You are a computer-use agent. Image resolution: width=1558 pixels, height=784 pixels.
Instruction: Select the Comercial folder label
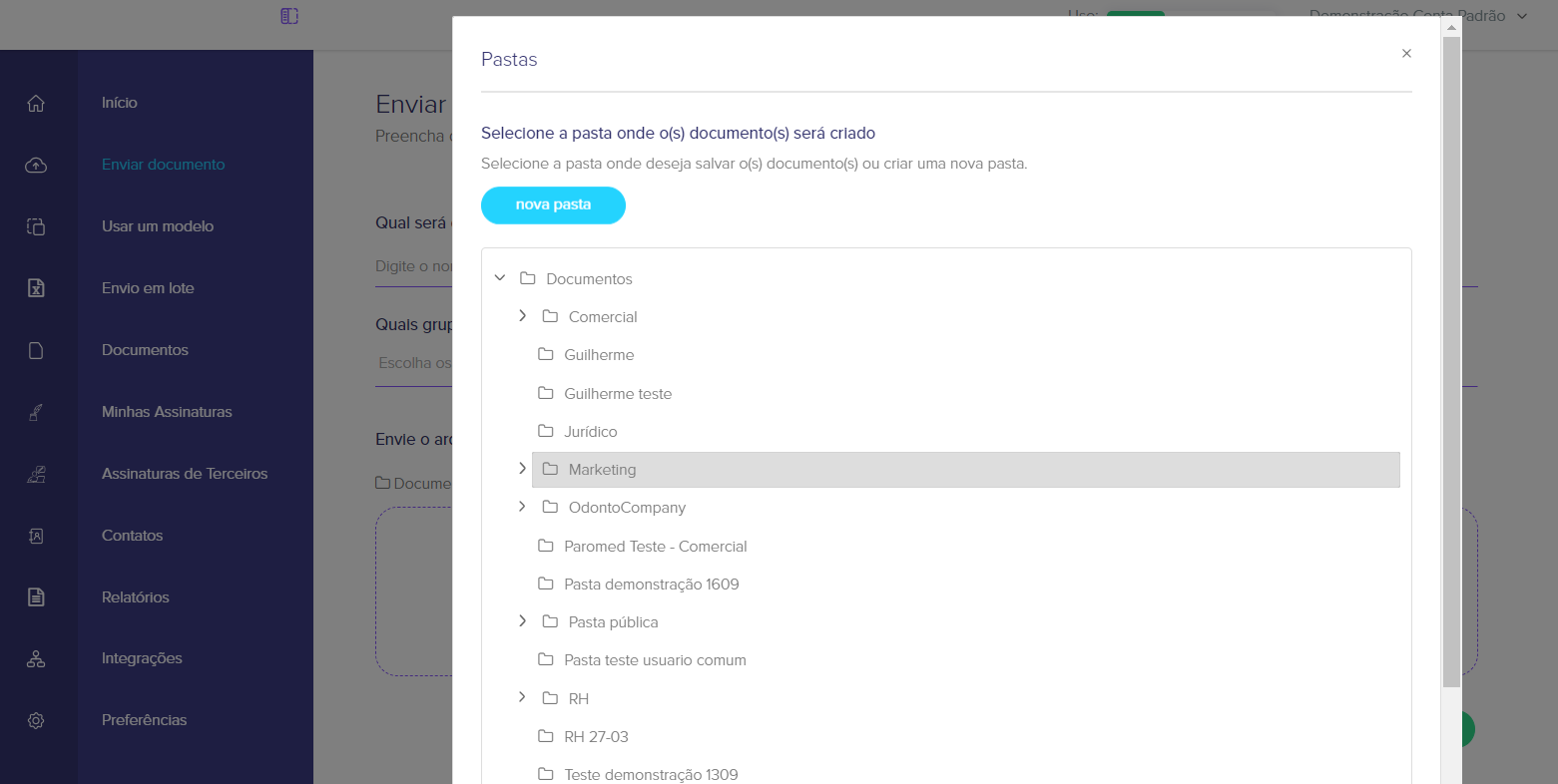(x=603, y=317)
